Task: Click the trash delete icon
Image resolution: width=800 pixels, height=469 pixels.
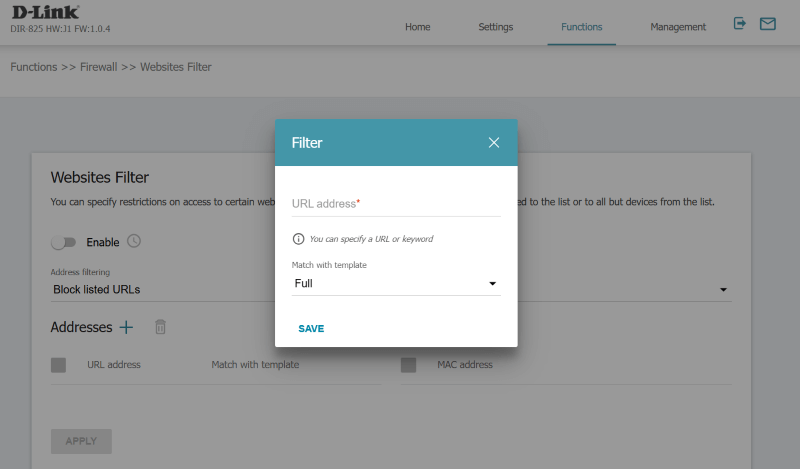Action: tap(160, 327)
